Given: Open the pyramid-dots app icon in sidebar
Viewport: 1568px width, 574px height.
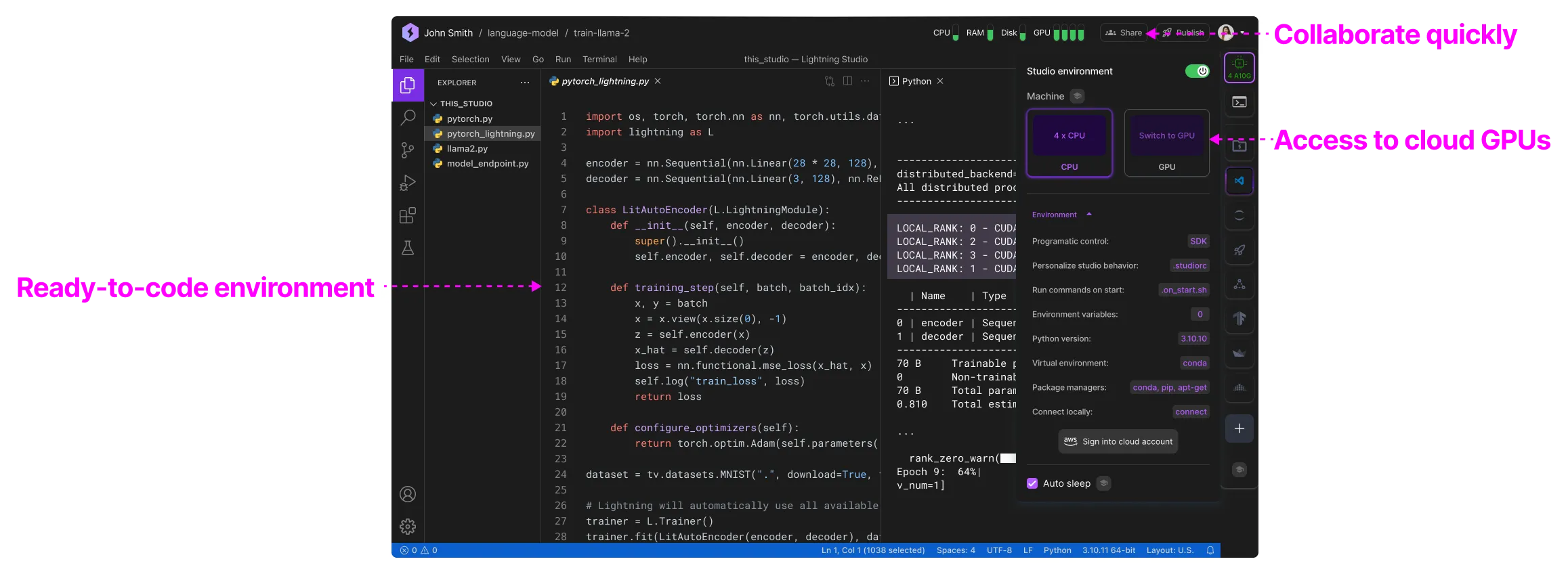Looking at the screenshot, I should click(x=1239, y=388).
